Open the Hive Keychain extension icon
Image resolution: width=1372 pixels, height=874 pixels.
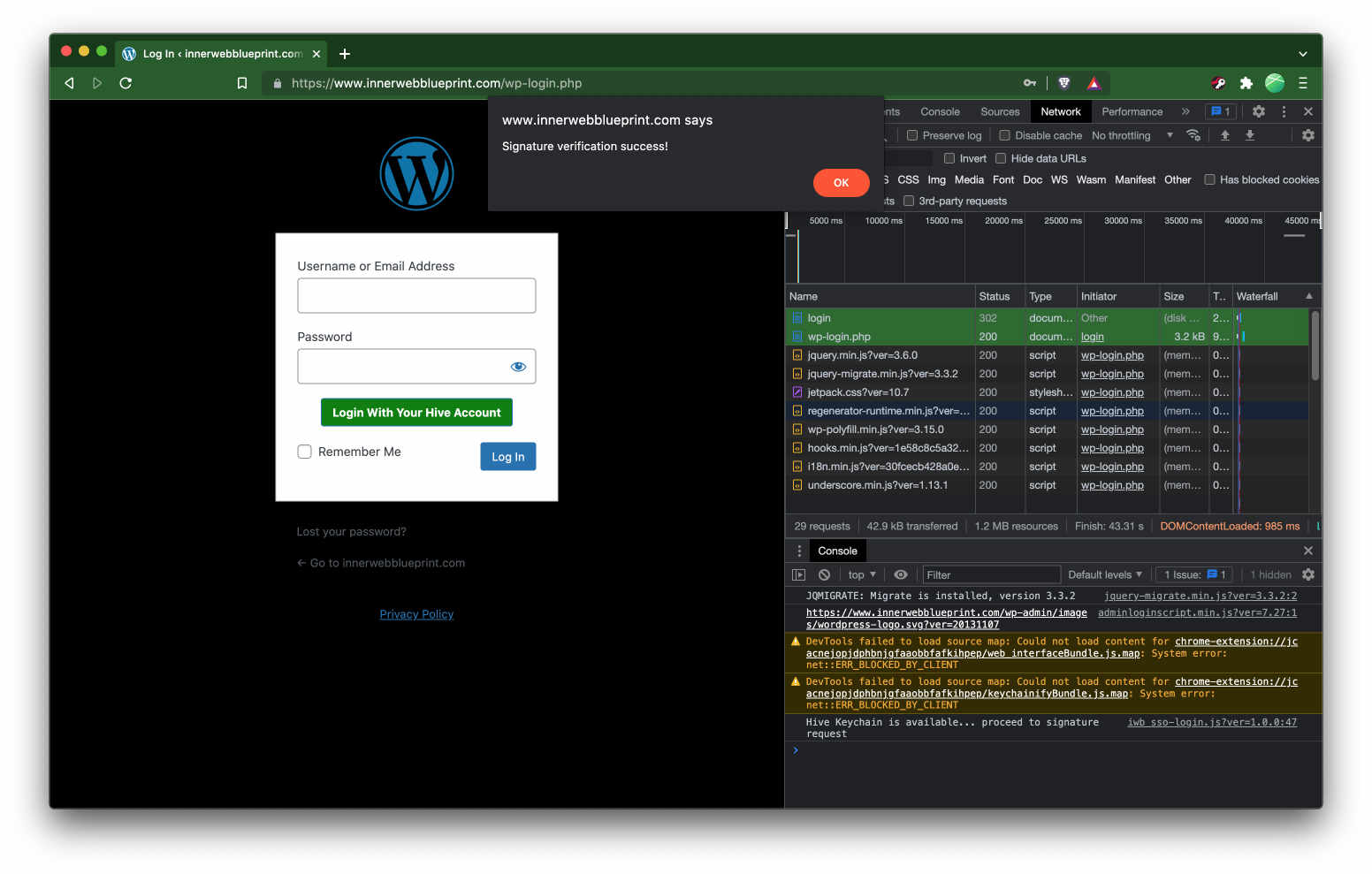click(1218, 83)
